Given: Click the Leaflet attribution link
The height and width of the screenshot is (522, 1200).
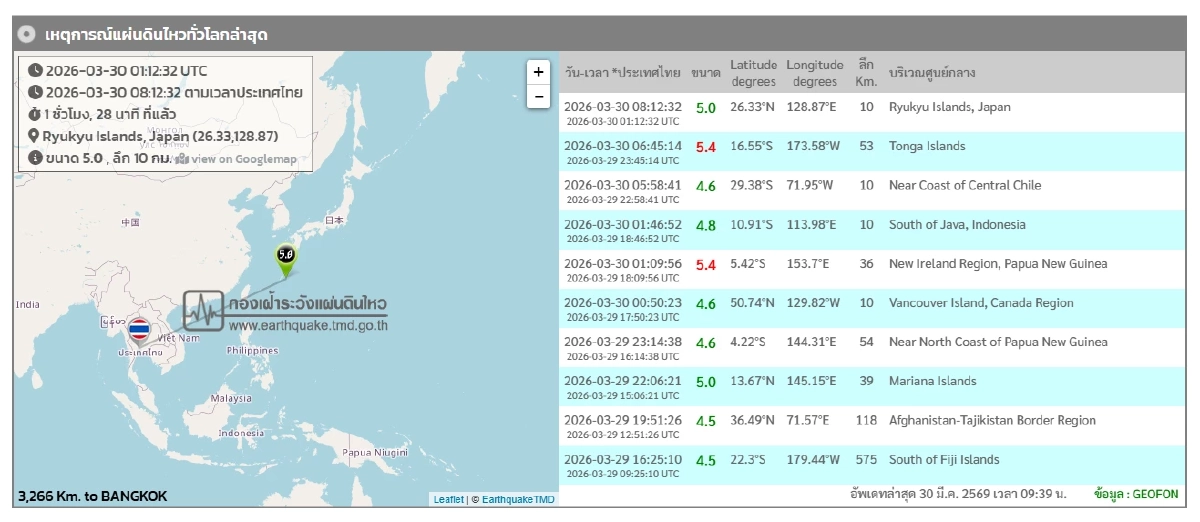Looking at the screenshot, I should click(449, 499).
